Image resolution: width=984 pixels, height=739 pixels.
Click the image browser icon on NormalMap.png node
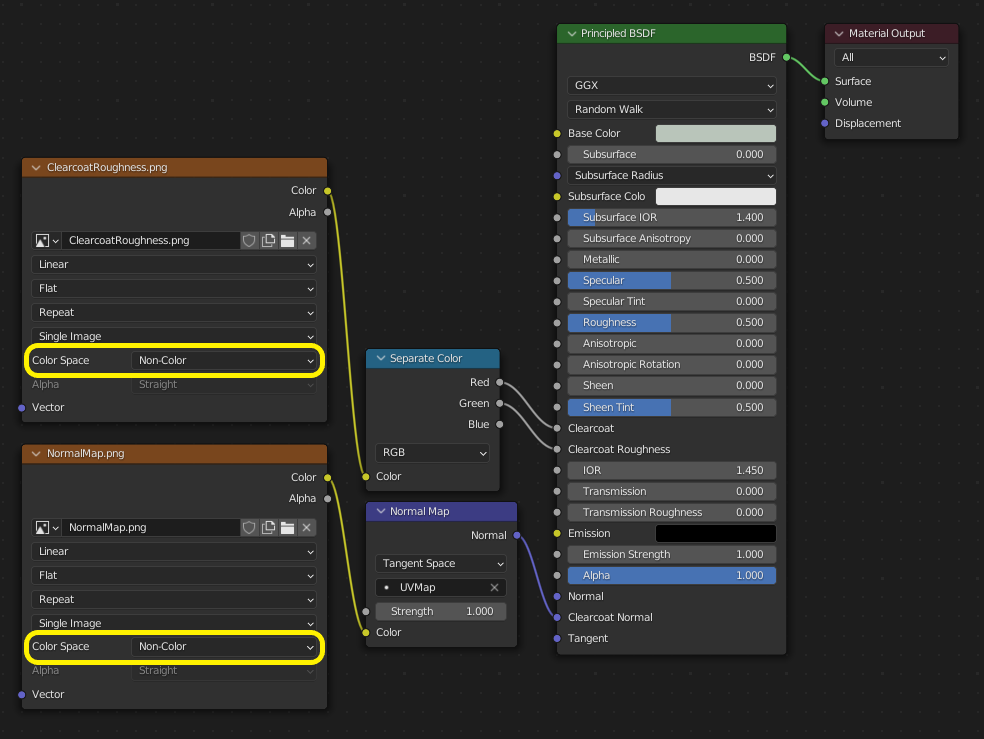click(x=40, y=527)
